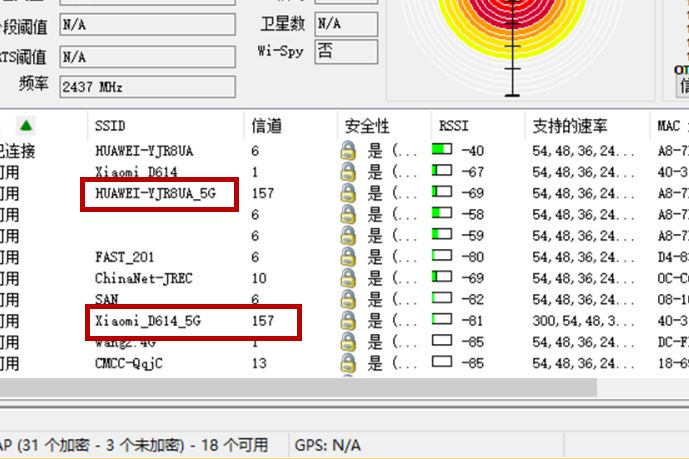This screenshot has height=459, width=689.
Task: Click the lock icon for Xiaomi_D614_5G
Action: [348, 321]
